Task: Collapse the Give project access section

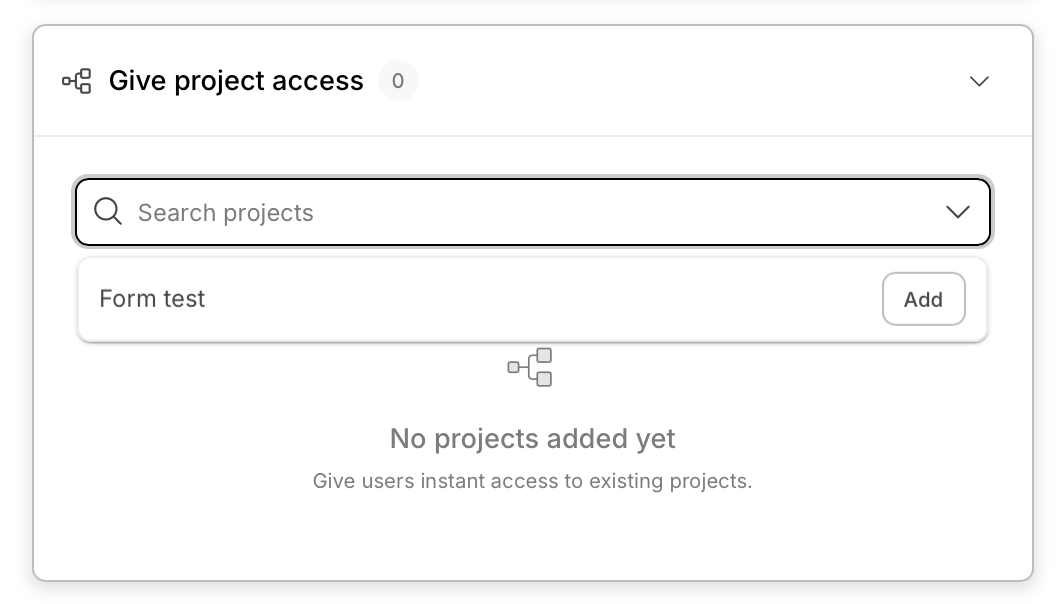Action: (979, 81)
